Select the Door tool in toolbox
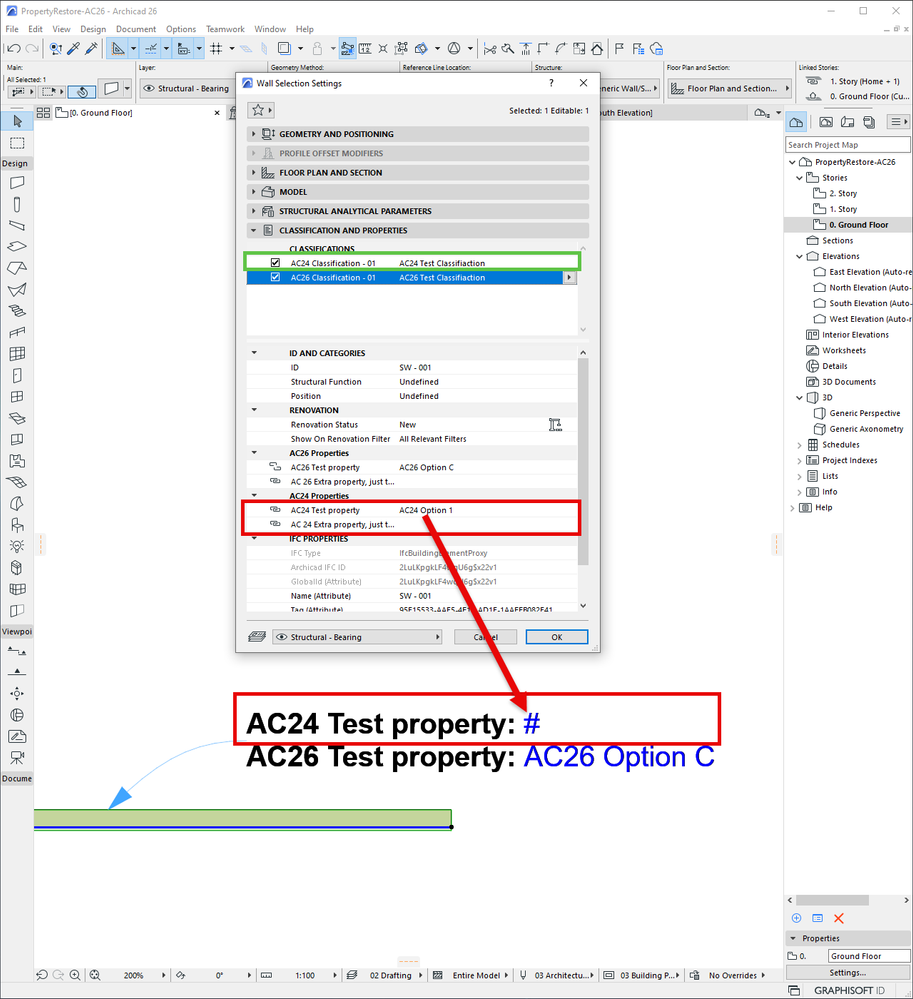This screenshot has width=913, height=999. [x=17, y=375]
